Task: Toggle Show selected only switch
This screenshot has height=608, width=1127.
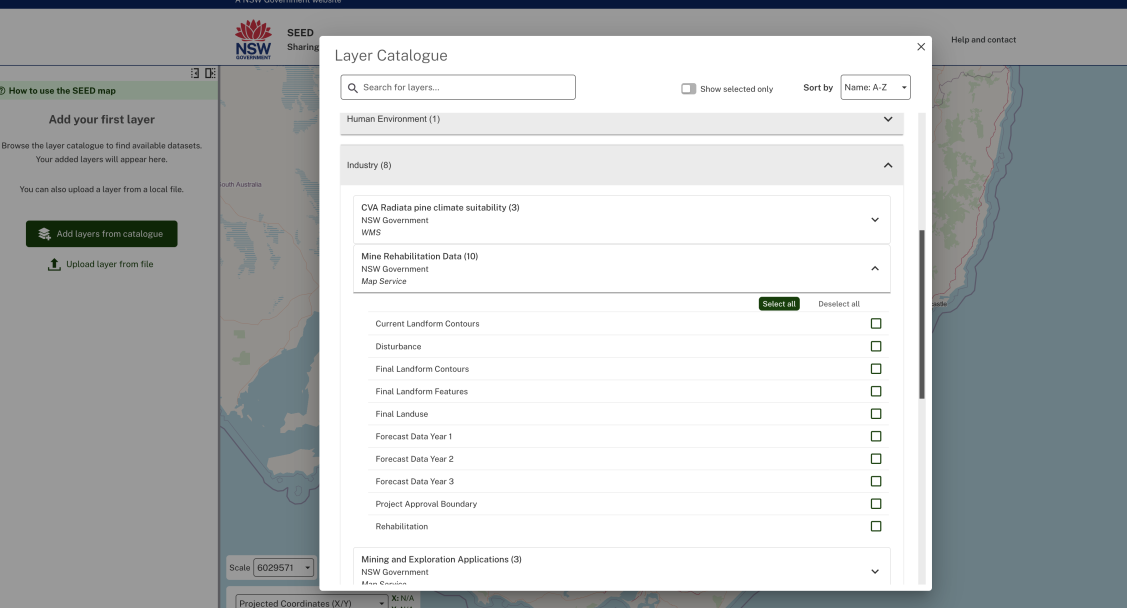Action: click(x=689, y=88)
